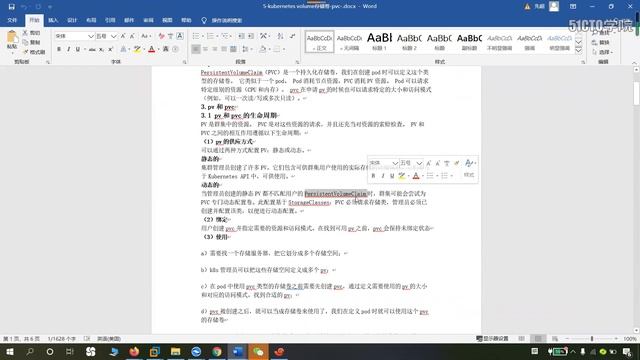Viewport: 640px width, 360px height.
Task: Toggle Bold in the ribbon font group
Action: point(59,49)
